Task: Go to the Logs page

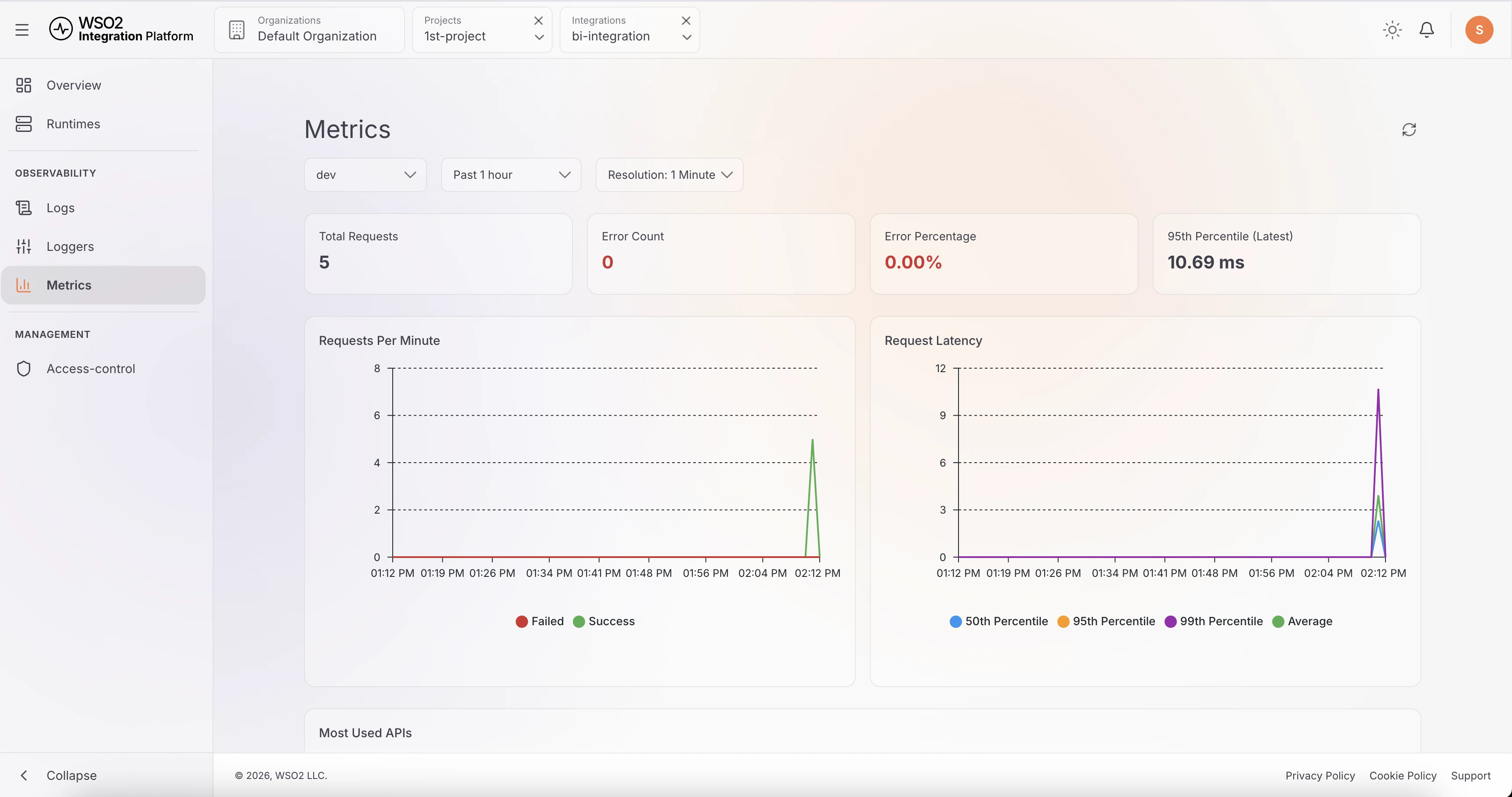Action: (60, 208)
